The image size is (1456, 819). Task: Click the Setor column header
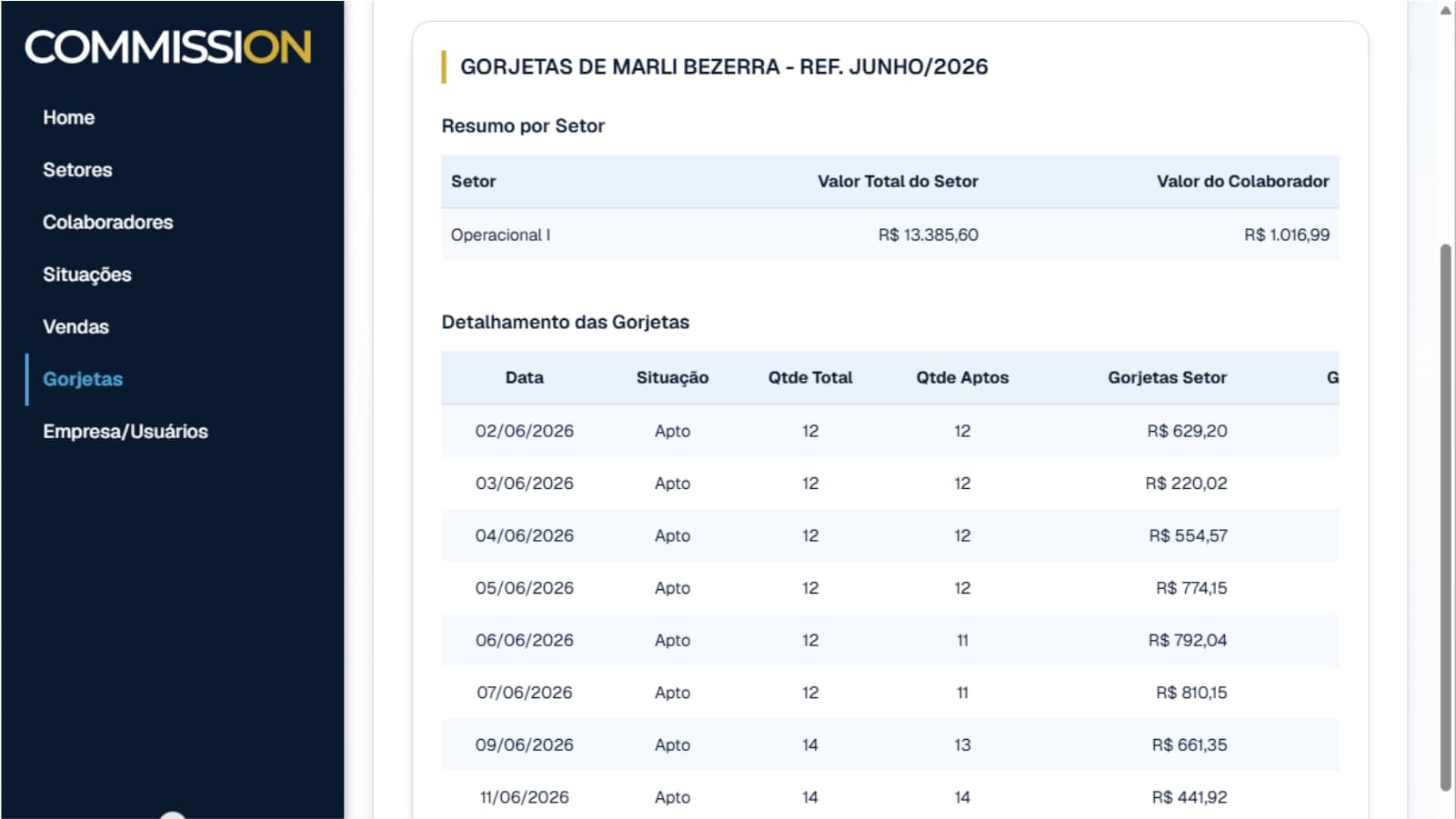474,181
